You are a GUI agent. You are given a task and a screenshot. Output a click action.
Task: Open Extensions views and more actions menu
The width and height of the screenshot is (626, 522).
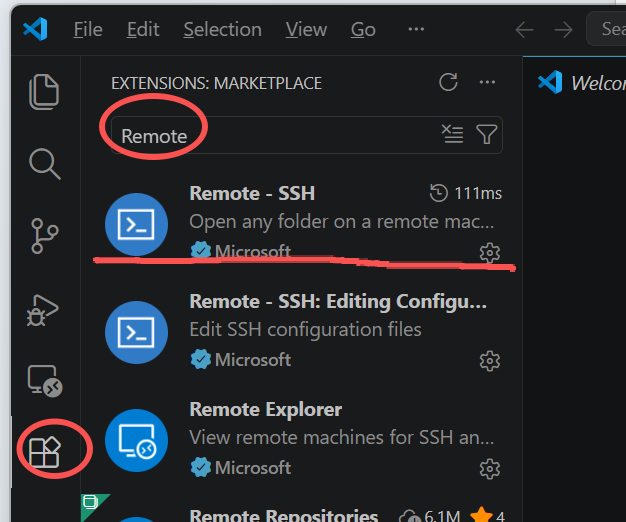[x=487, y=82]
